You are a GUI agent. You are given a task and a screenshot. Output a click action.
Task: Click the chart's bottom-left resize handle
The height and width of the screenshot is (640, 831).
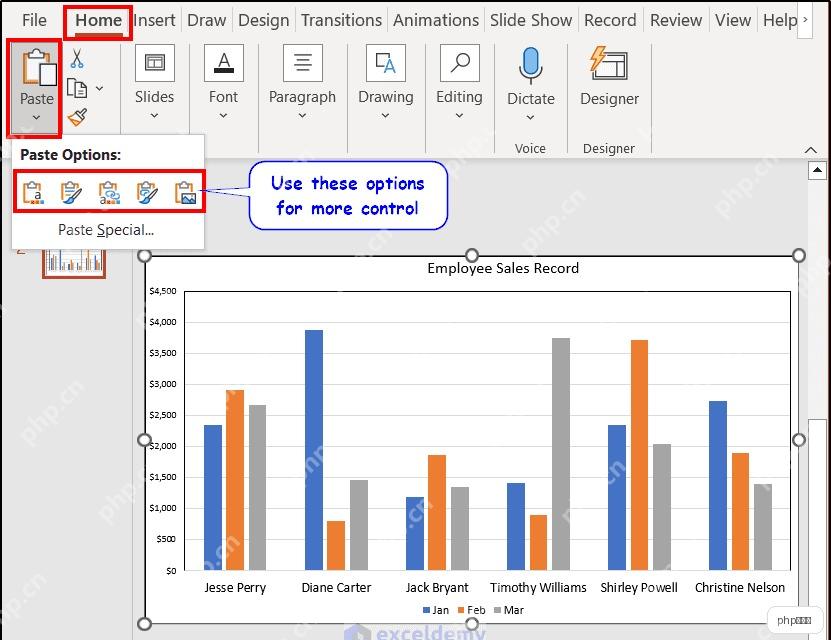point(144,624)
